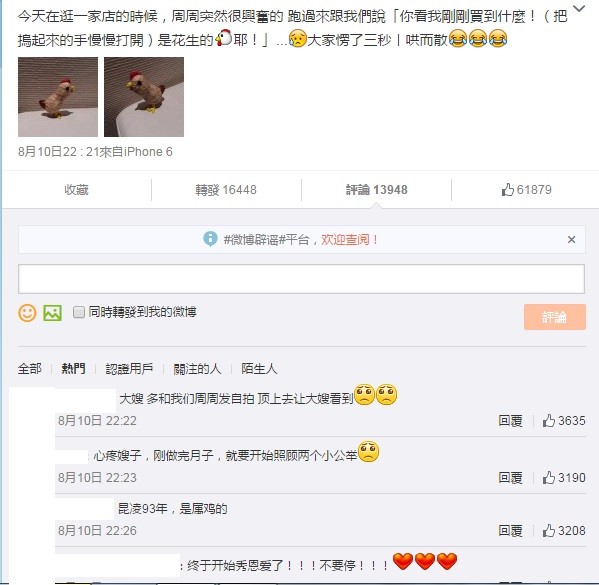This screenshot has height=585, width=599.
Task: Like the comment with 3190 likes
Action: [x=563, y=478]
